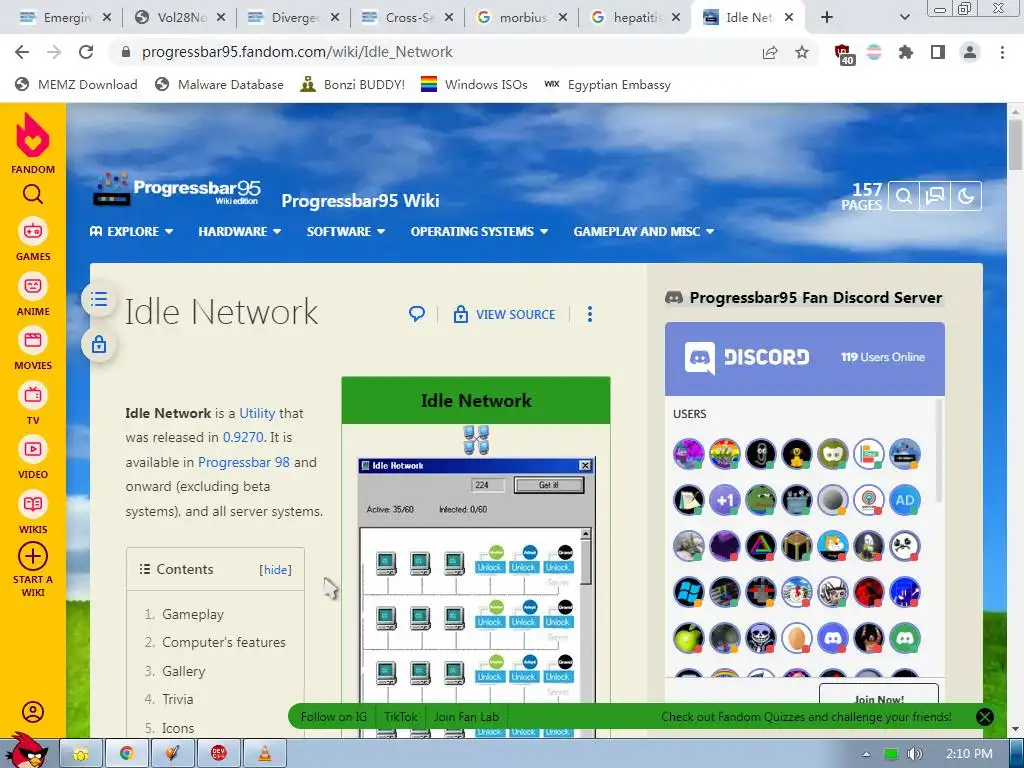
Task: Open the Chrome three-dot menu
Action: pyautogui.click(x=1002, y=52)
